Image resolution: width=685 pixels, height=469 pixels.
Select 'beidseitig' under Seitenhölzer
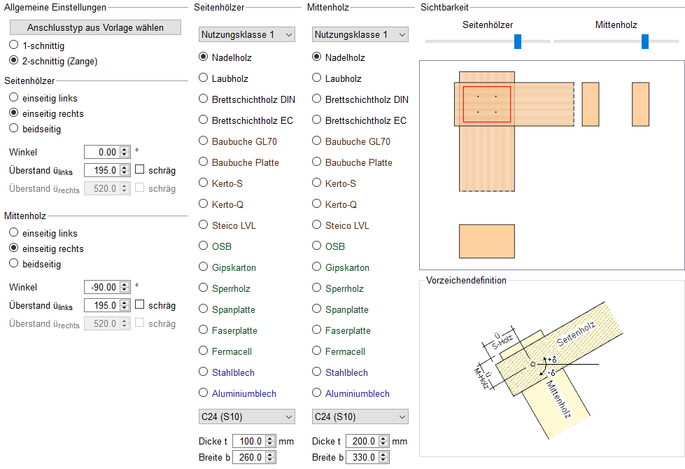coord(13,129)
